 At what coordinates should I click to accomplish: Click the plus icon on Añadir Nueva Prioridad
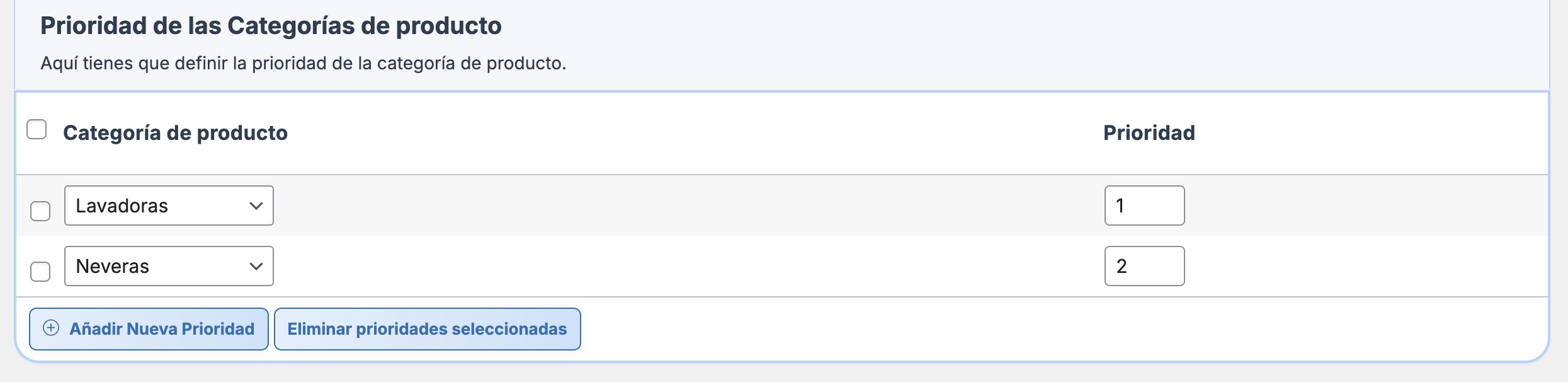51,328
